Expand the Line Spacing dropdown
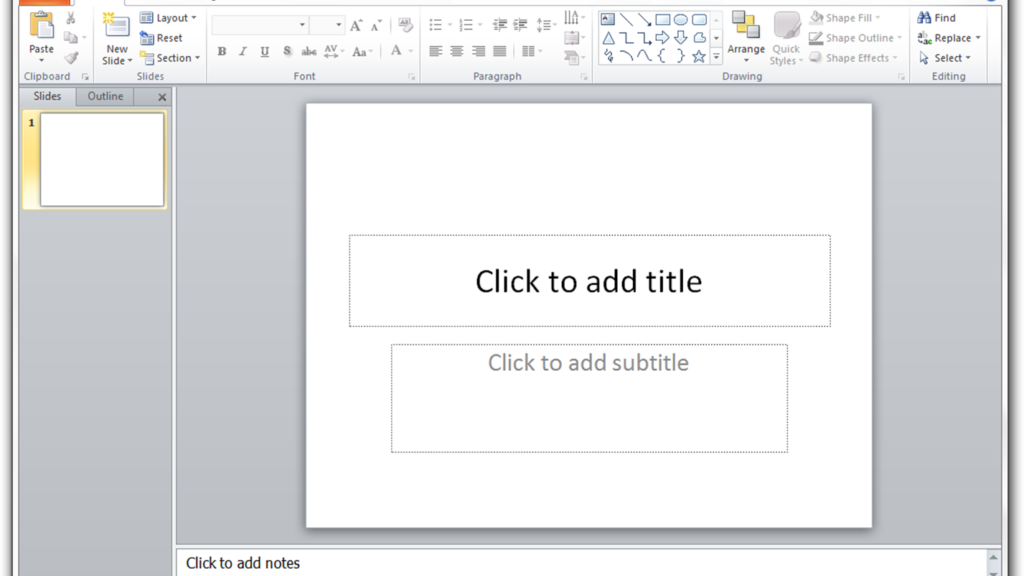Screen dimensions: 1024x576 tap(553, 24)
